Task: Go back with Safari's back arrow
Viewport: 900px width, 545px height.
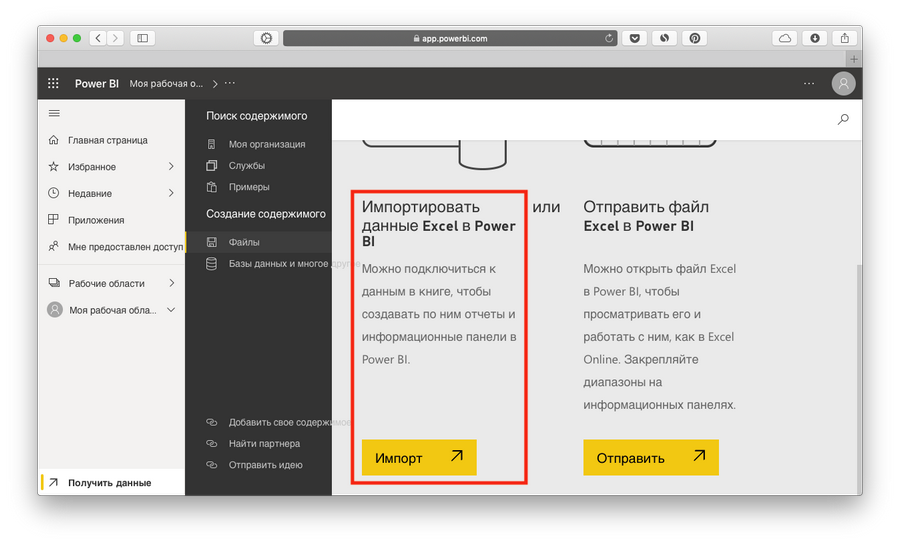Action: pos(98,38)
